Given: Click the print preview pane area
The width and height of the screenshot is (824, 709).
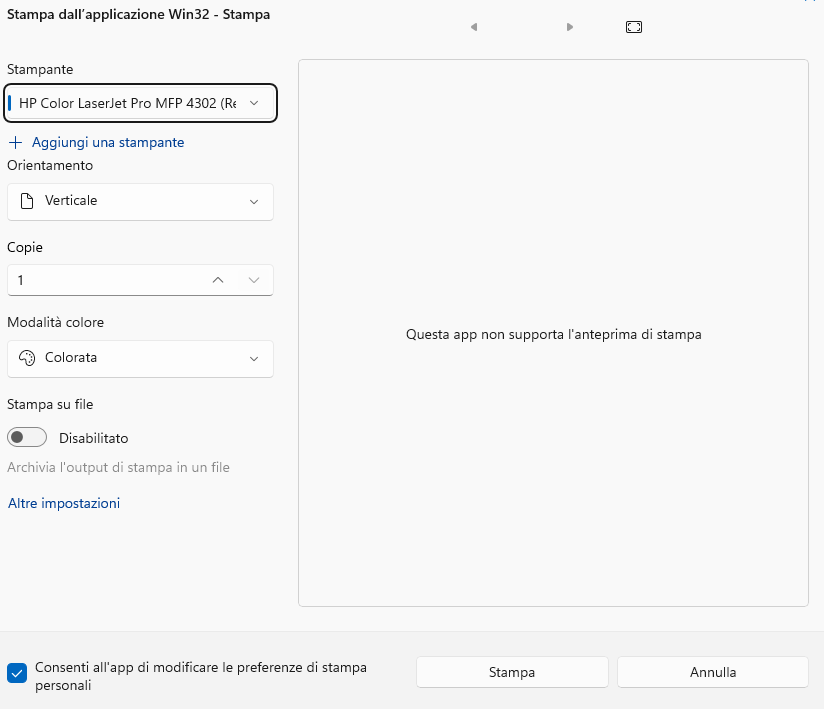Looking at the screenshot, I should click(553, 333).
